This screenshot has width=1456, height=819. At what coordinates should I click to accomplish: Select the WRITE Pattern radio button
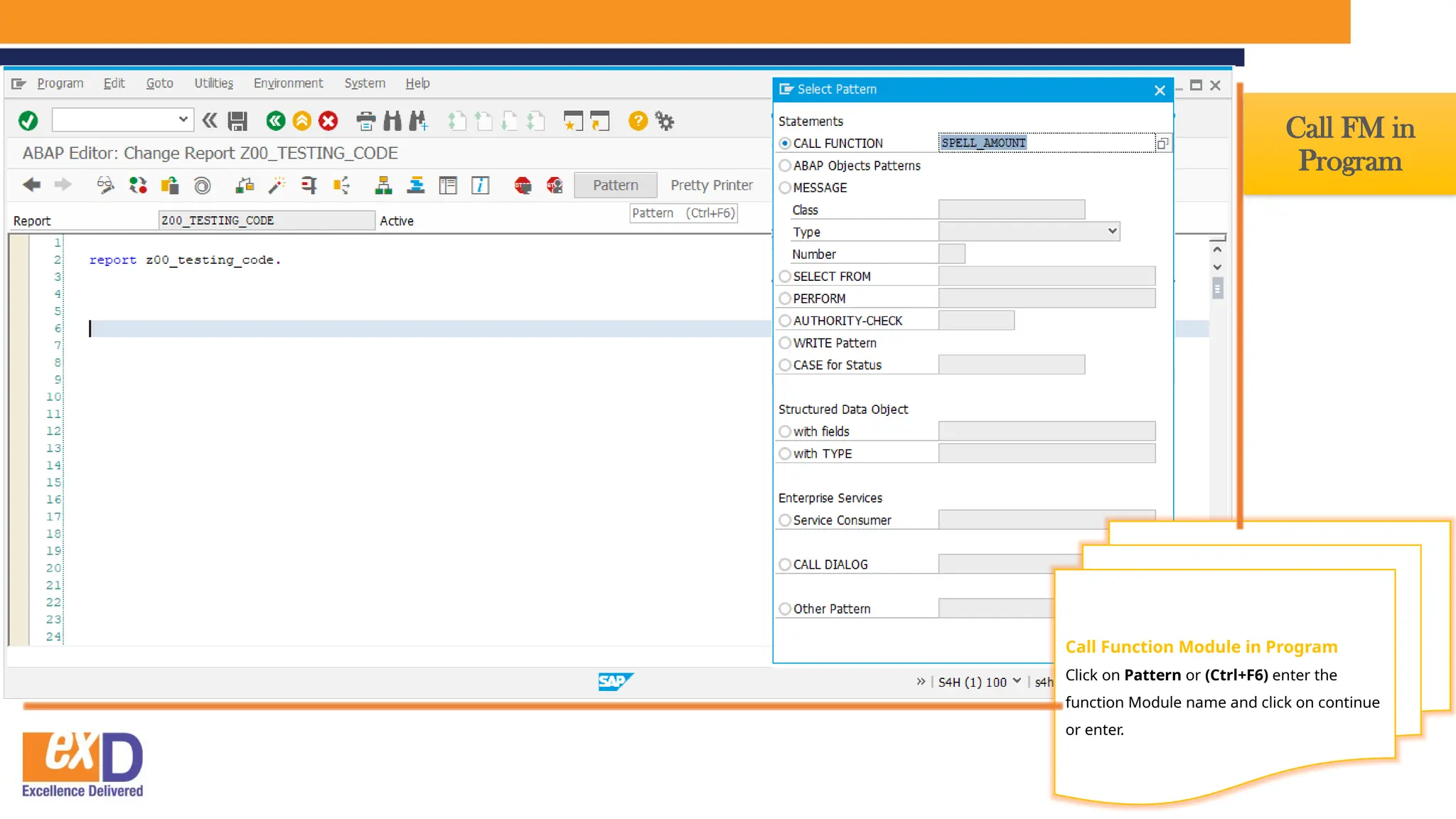click(x=785, y=343)
